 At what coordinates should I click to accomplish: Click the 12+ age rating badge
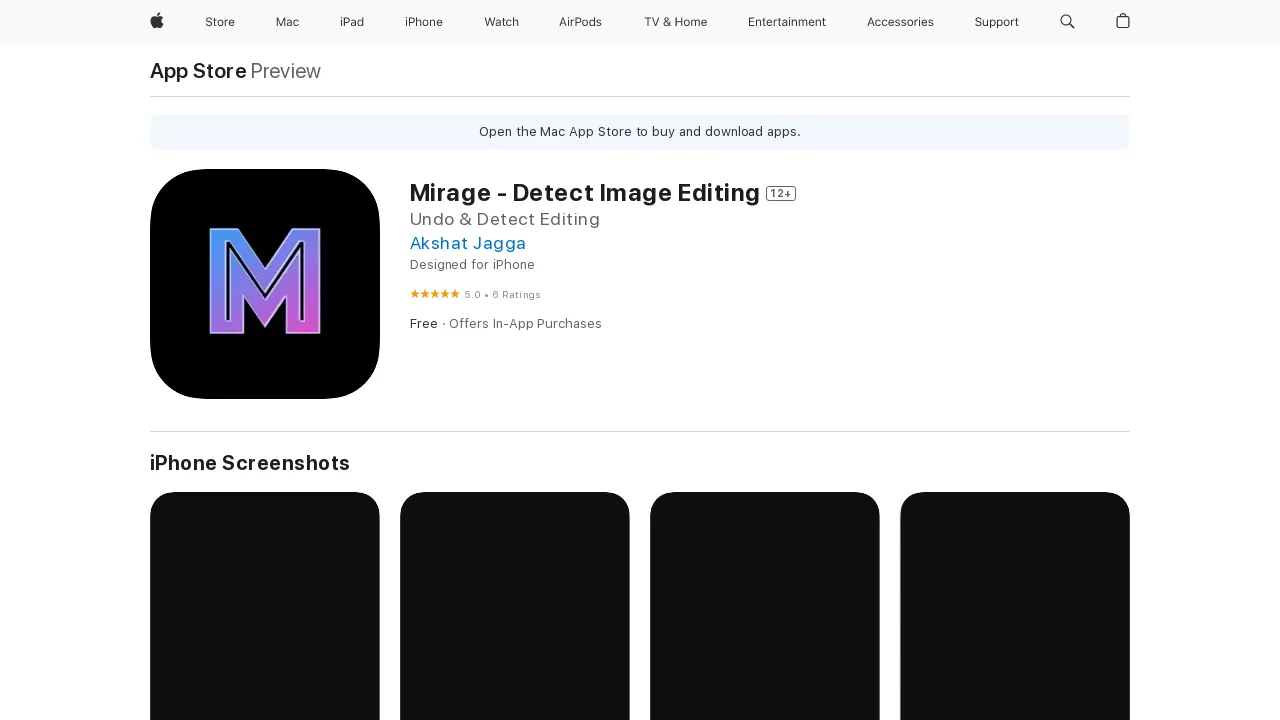pos(780,193)
